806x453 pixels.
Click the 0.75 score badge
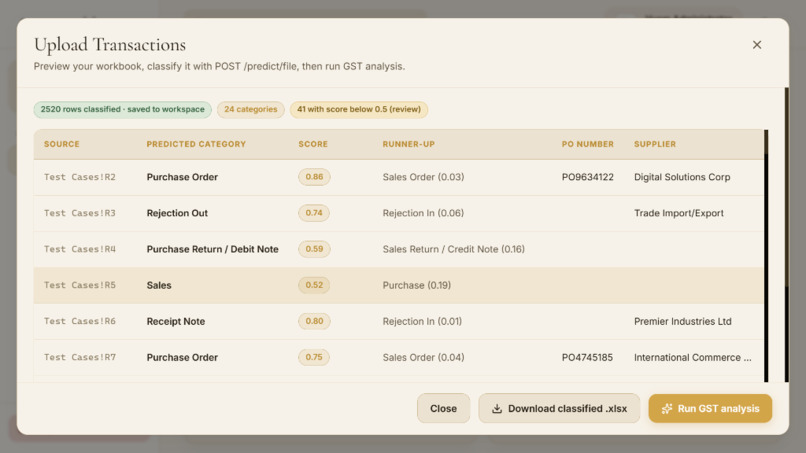tap(314, 357)
